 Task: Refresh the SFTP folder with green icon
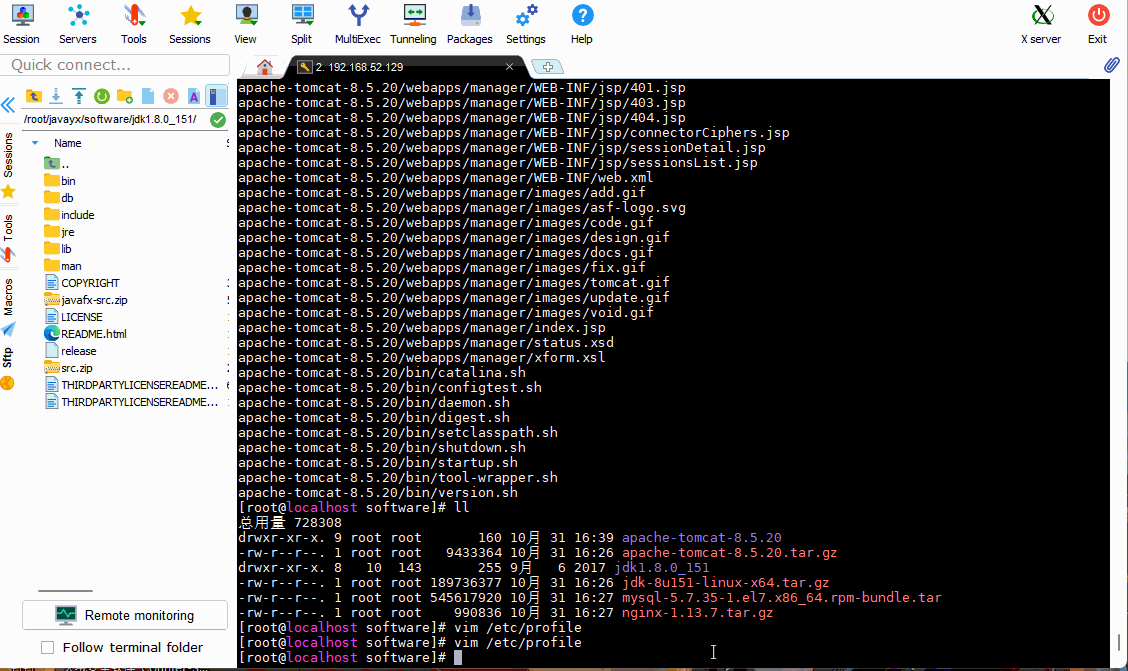101,96
